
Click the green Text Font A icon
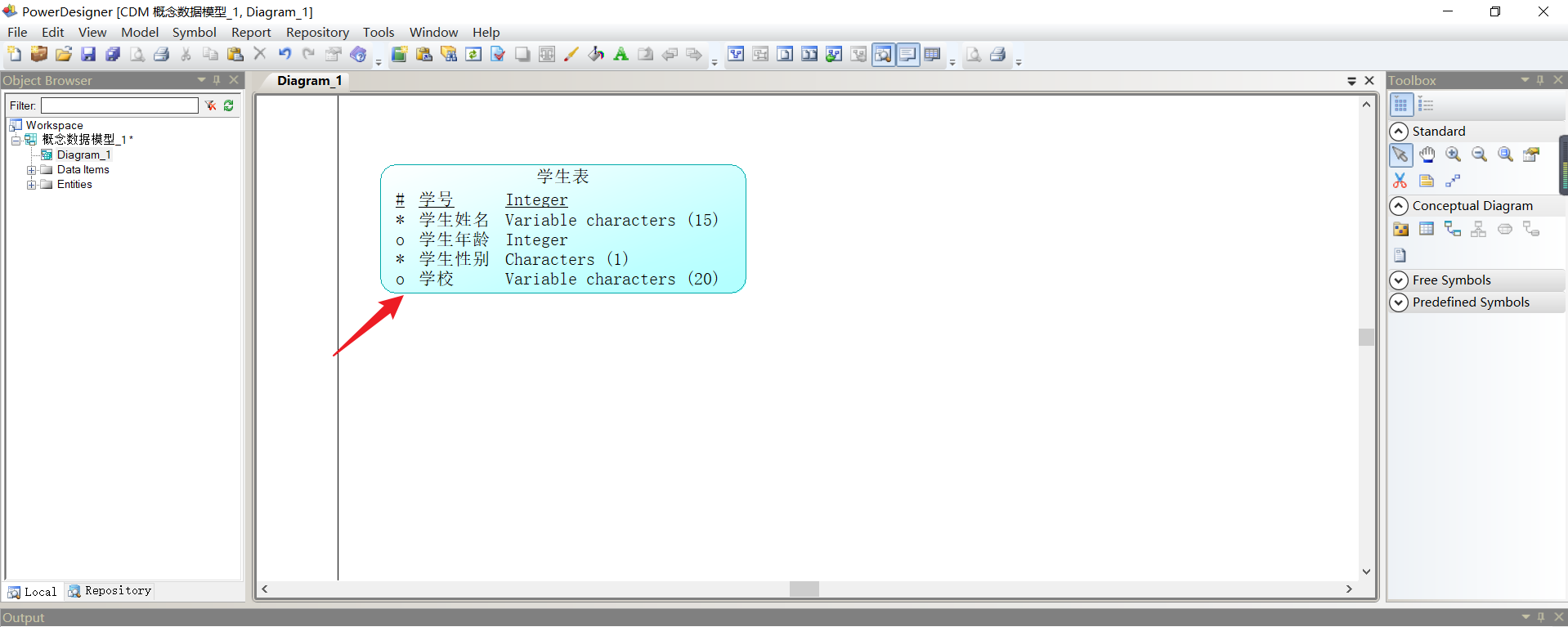coord(620,55)
